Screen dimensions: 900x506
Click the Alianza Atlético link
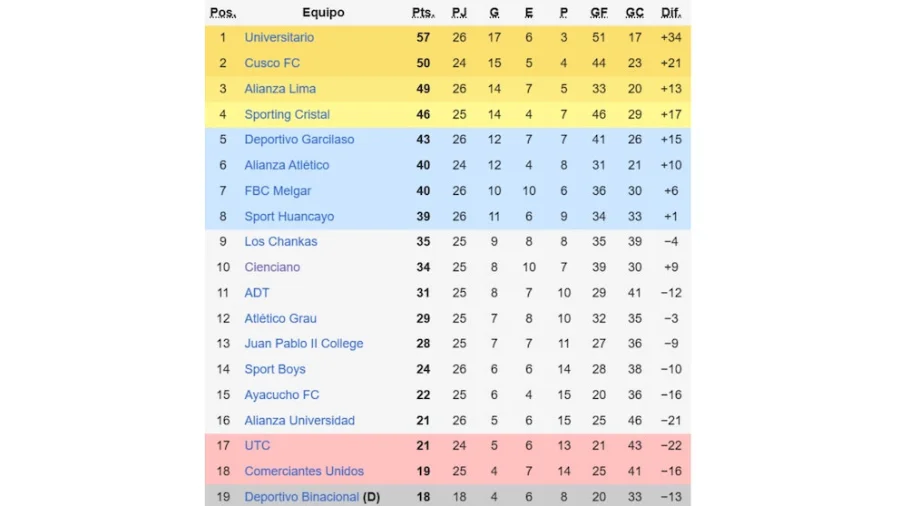tap(287, 166)
